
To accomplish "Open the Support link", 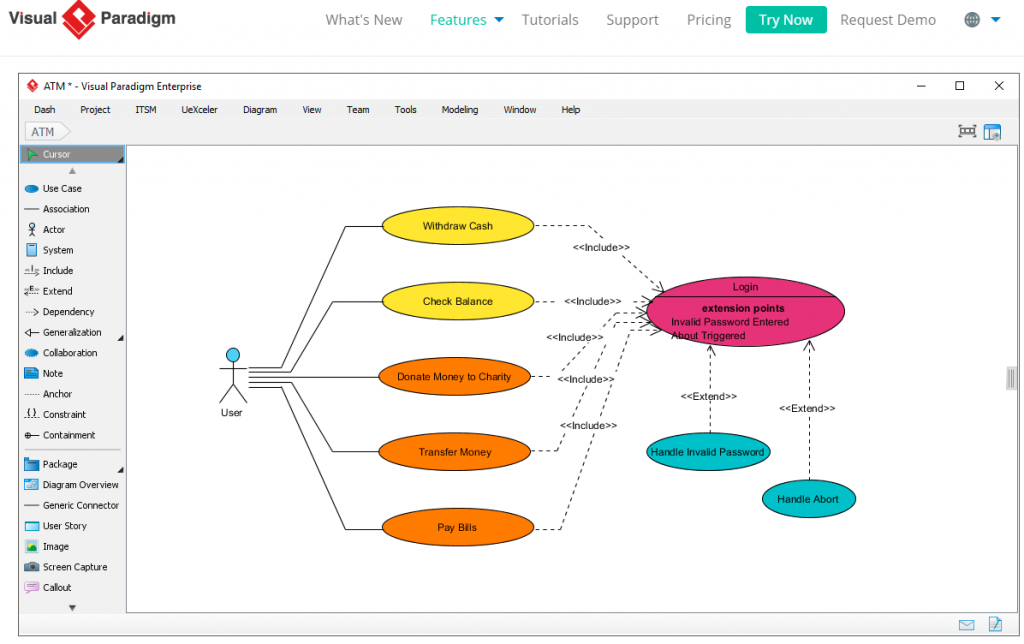I will 632,20.
